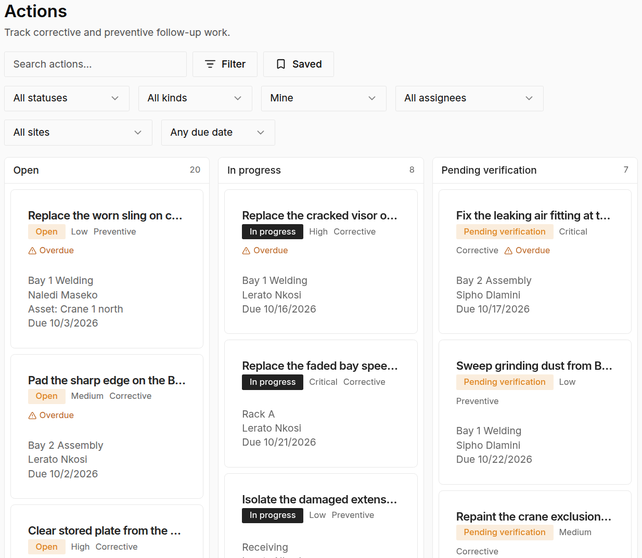This screenshot has height=558, width=642.
Task: Click Critical priority on faded bay card
Action: 323,382
